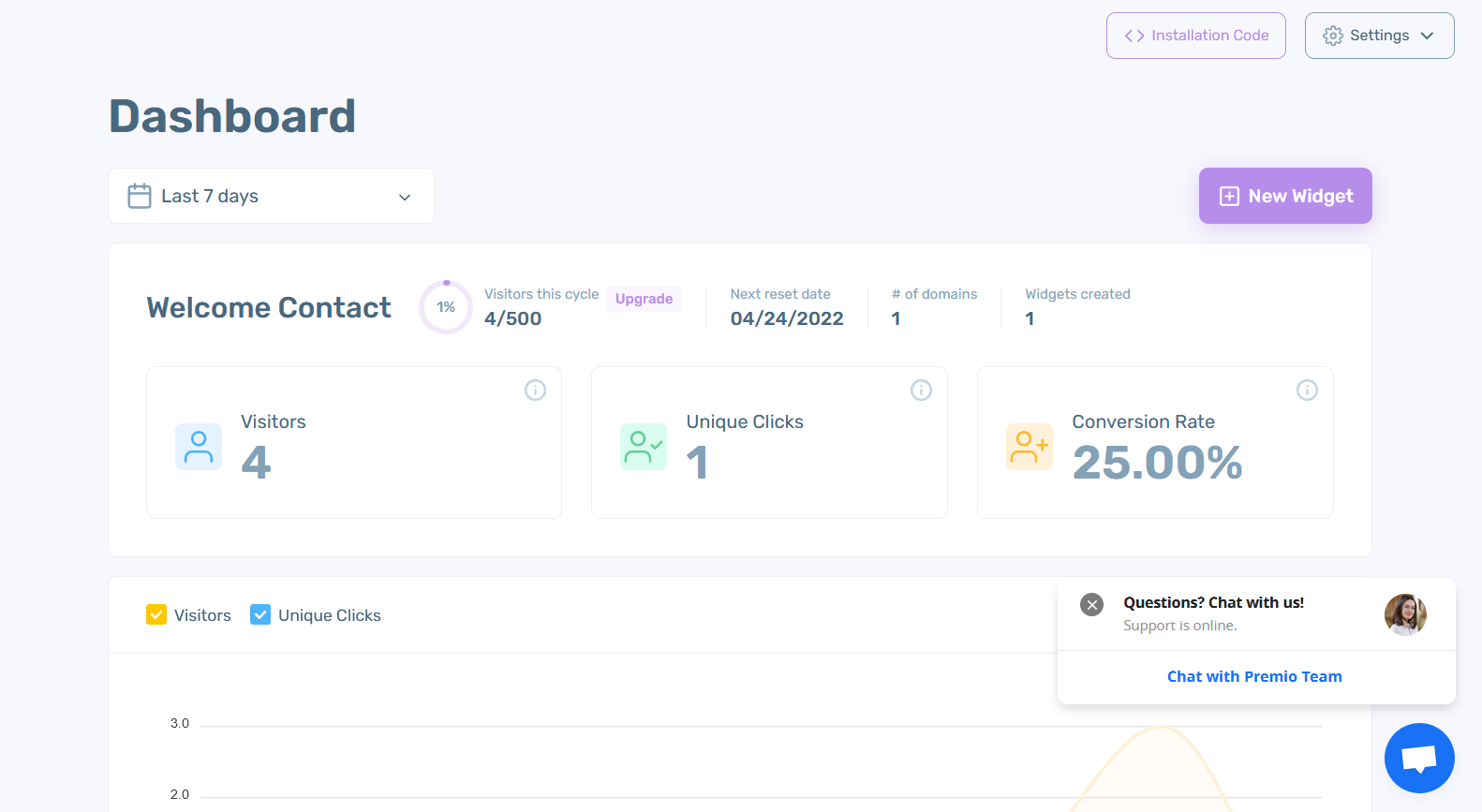Click the 4/500 visitors count
This screenshot has height=812, width=1482.
click(512, 318)
